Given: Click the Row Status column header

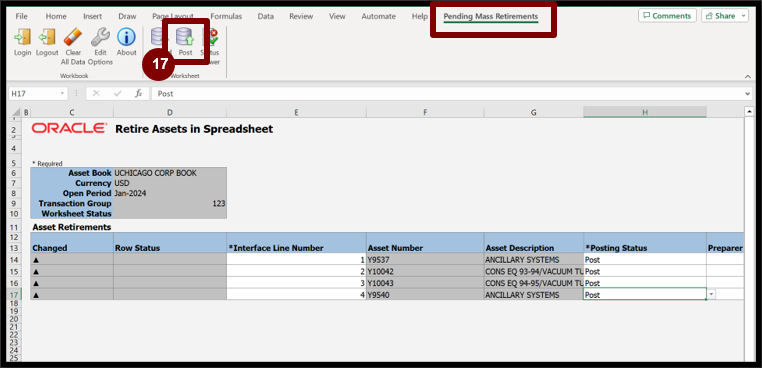Looking at the screenshot, I should (170, 248).
